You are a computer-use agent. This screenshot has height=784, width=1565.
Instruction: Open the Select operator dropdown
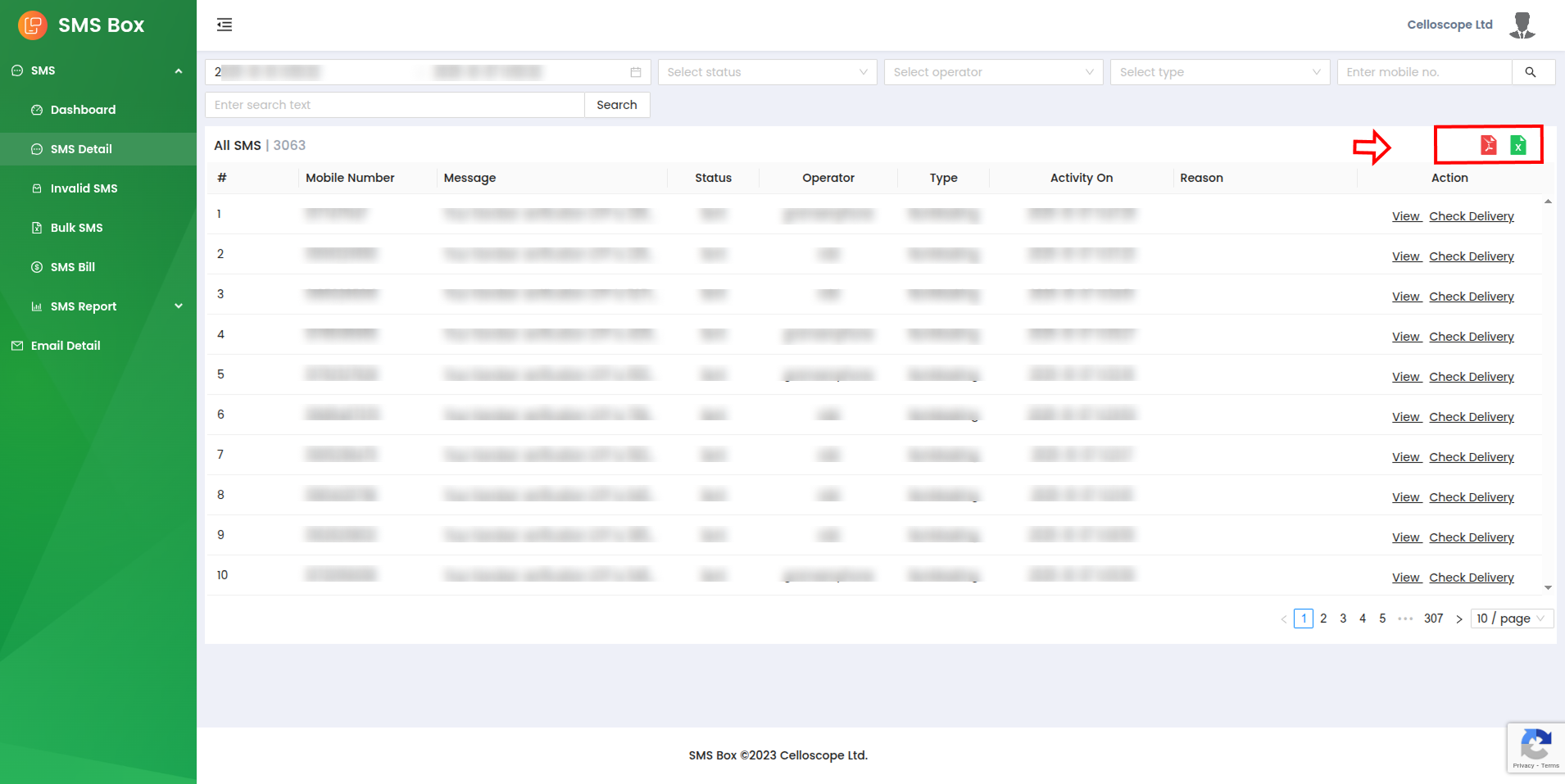pyautogui.click(x=993, y=72)
